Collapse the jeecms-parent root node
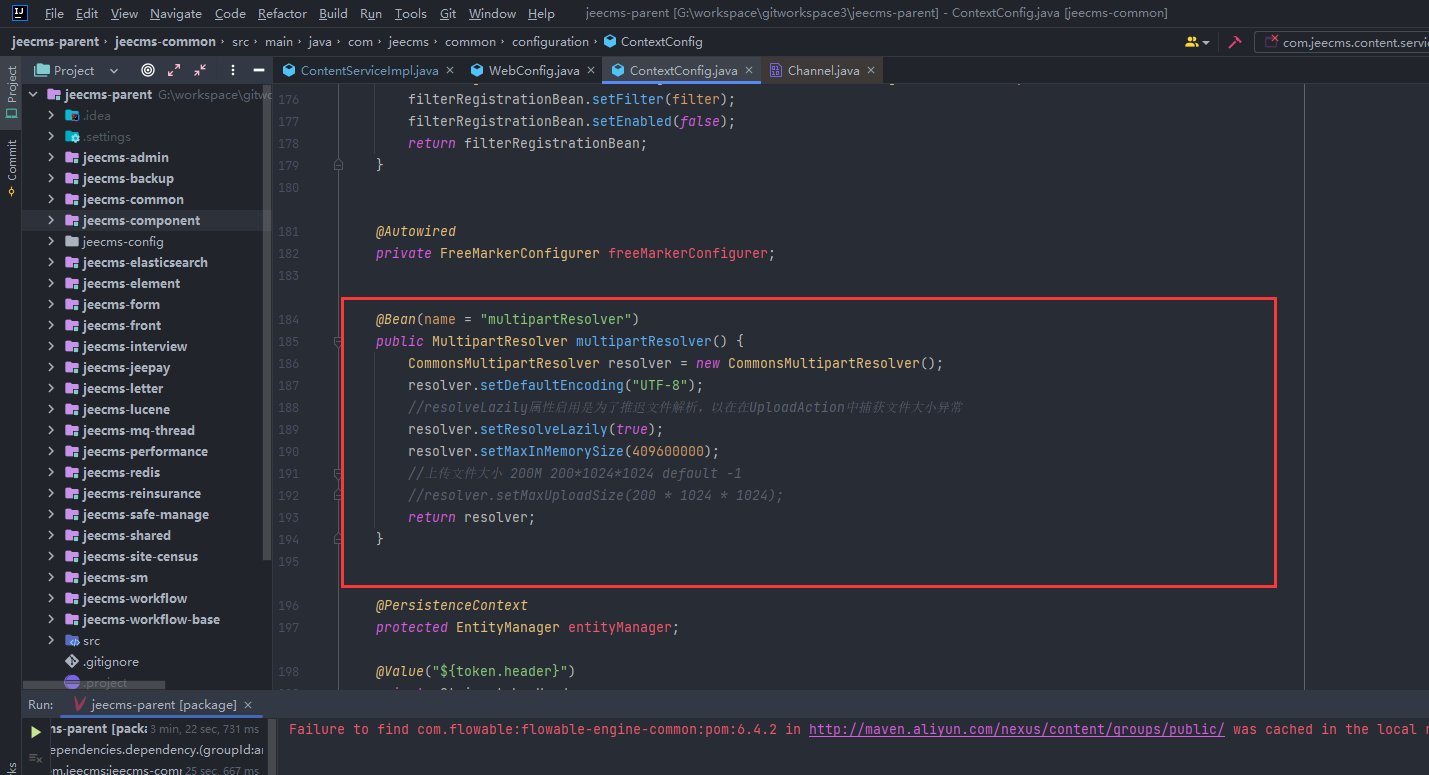 point(33,95)
